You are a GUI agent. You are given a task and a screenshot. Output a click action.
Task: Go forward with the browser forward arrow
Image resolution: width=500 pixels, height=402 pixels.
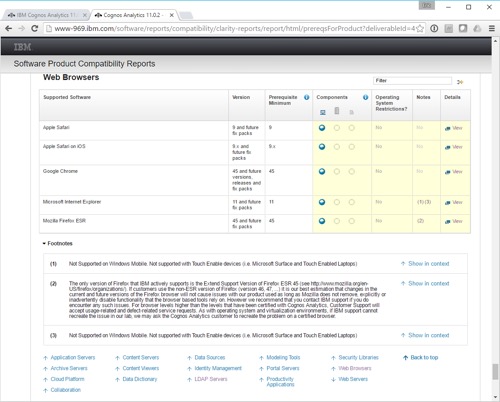pos(22,29)
